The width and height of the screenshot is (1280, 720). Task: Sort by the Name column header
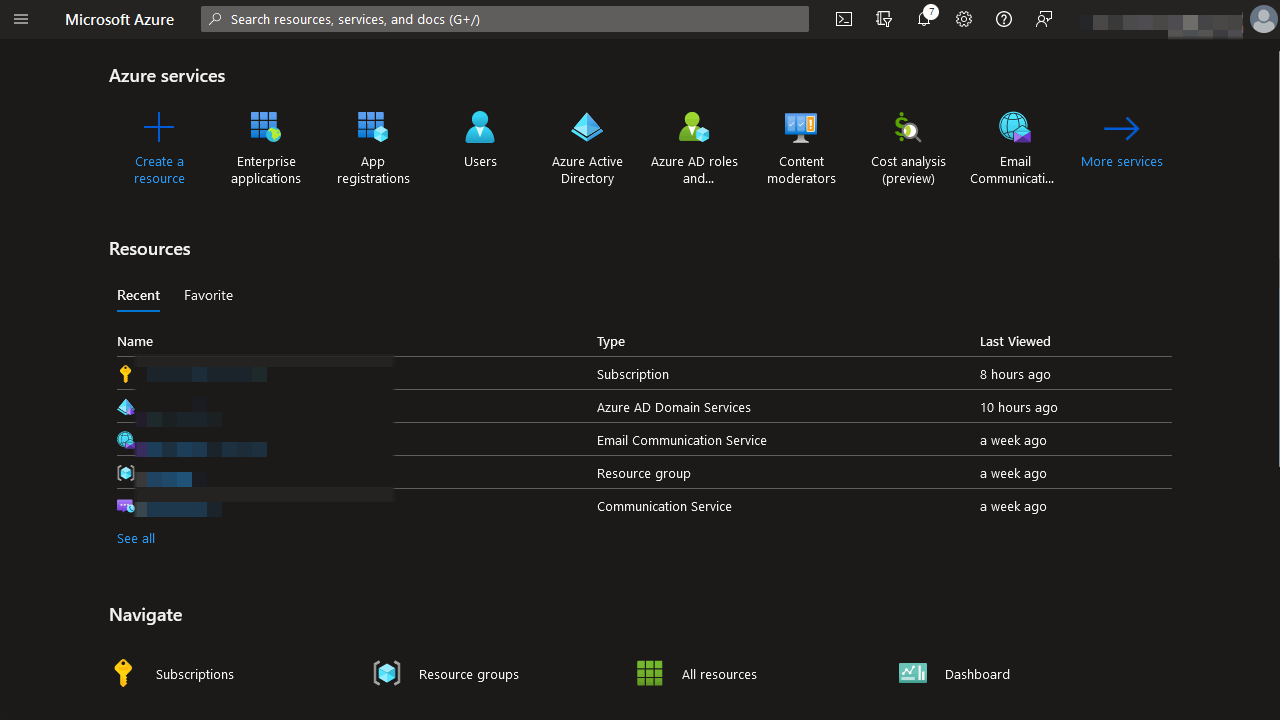tap(135, 341)
